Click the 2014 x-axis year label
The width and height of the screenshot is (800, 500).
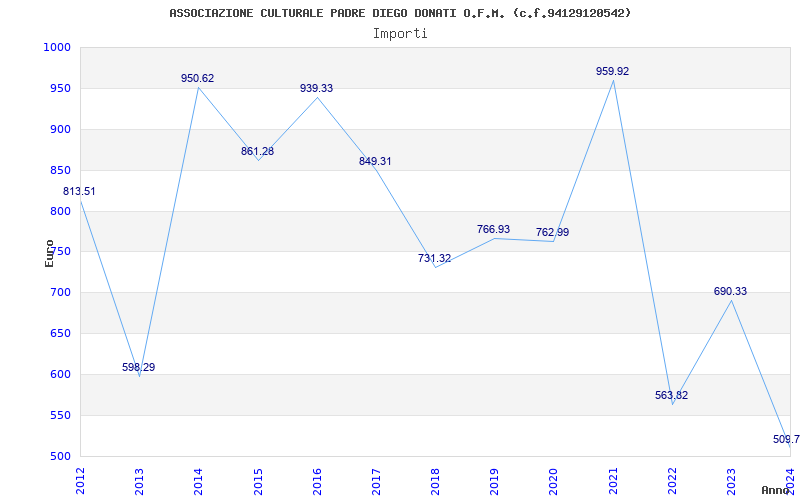tap(198, 481)
